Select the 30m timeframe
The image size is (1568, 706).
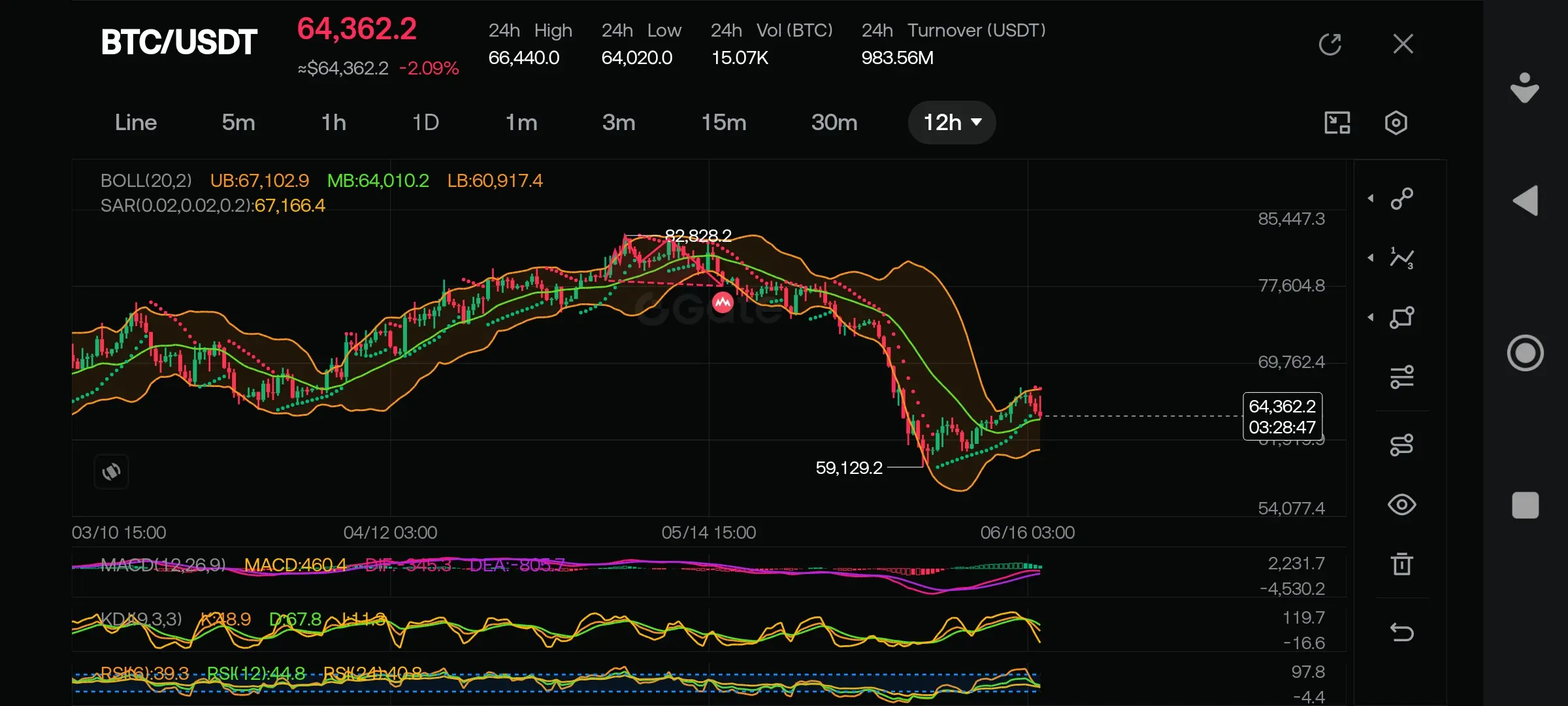pyautogui.click(x=834, y=123)
